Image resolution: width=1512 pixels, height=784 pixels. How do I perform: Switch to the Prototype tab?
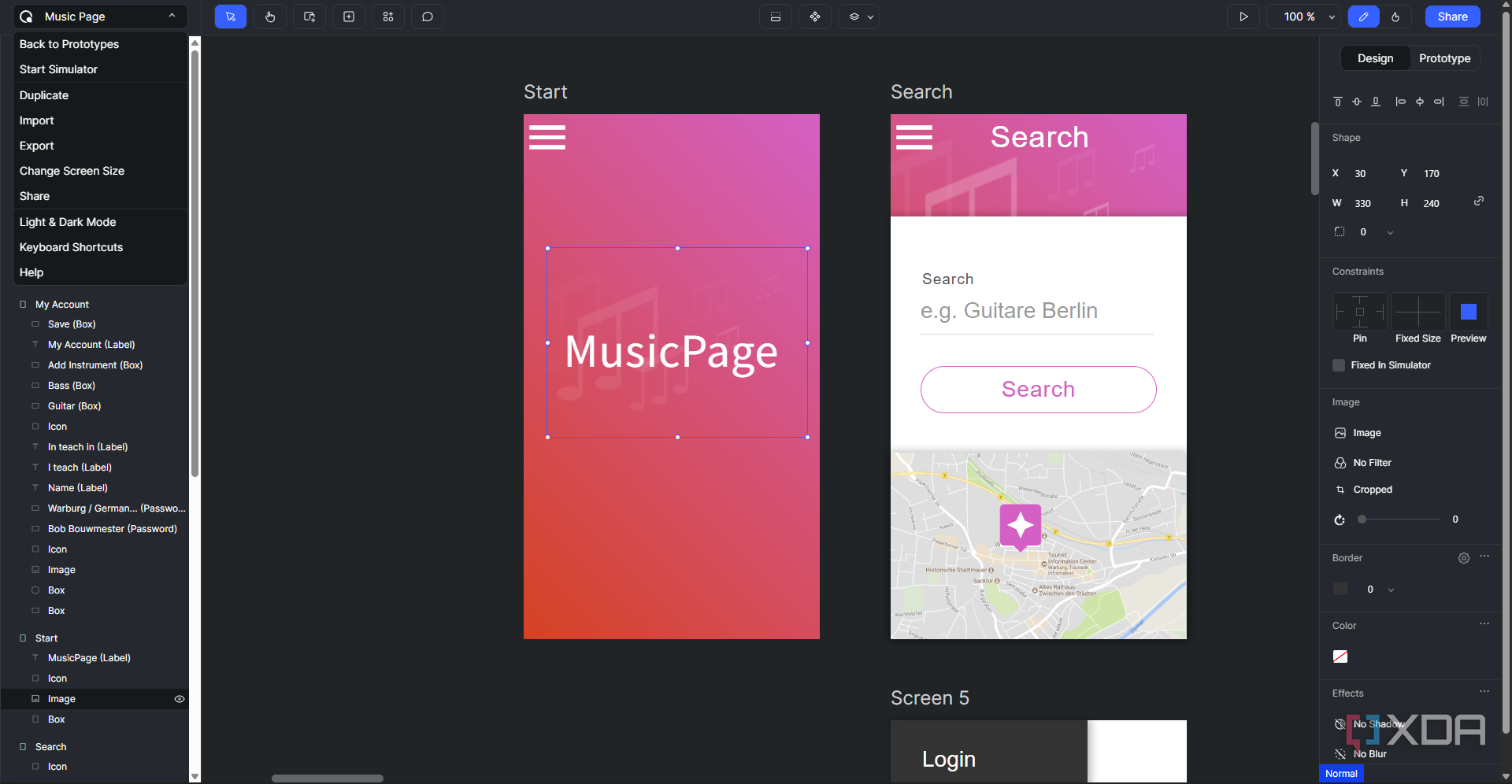coord(1444,58)
